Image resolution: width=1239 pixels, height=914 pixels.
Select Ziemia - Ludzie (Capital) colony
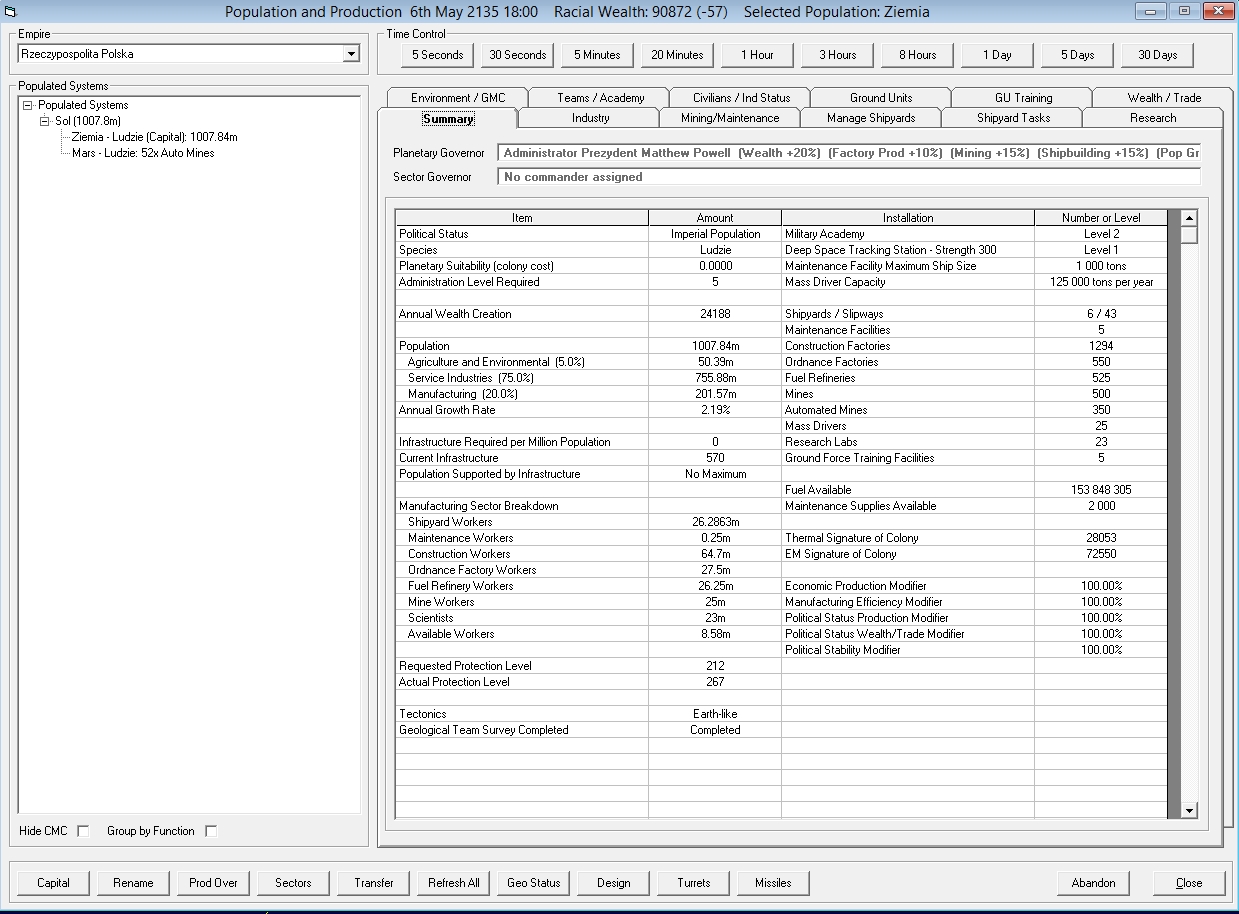[x=154, y=137]
